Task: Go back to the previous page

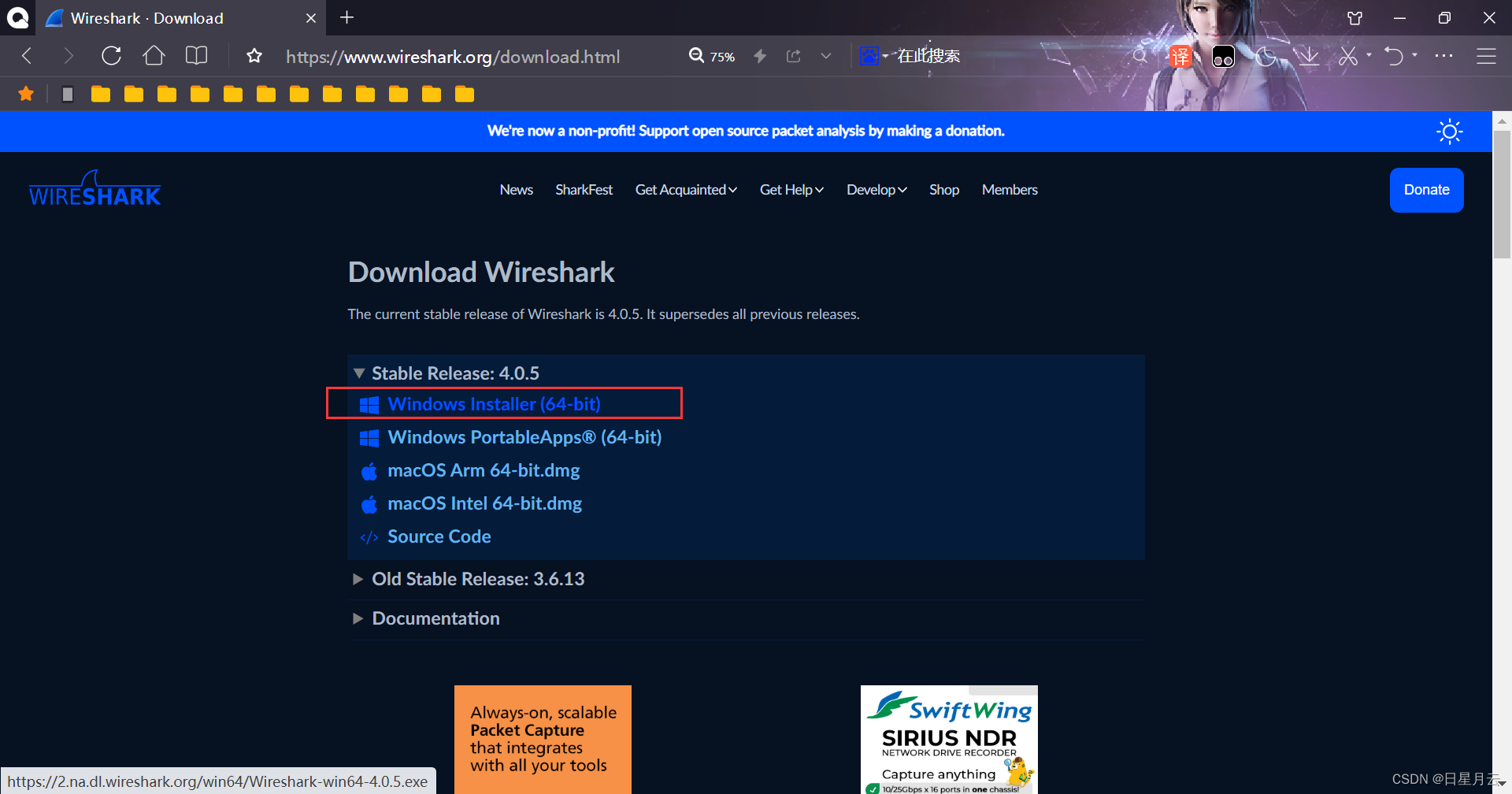Action: pyautogui.click(x=27, y=56)
